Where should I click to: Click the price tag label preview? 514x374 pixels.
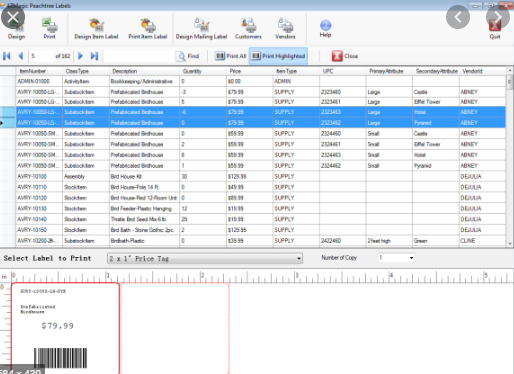65,328
